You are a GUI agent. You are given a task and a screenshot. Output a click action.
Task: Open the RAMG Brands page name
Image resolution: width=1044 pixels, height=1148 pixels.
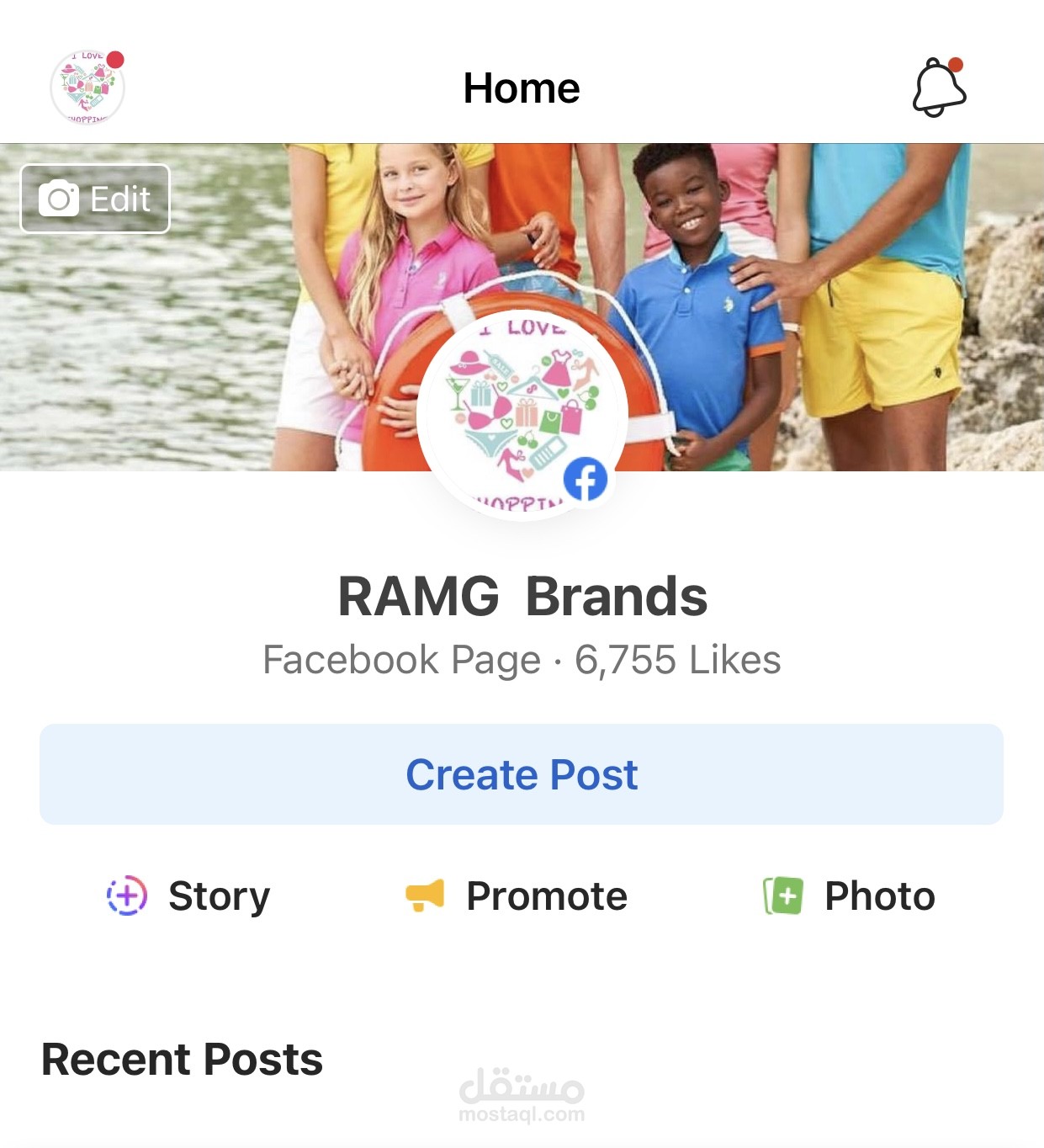[x=522, y=596]
